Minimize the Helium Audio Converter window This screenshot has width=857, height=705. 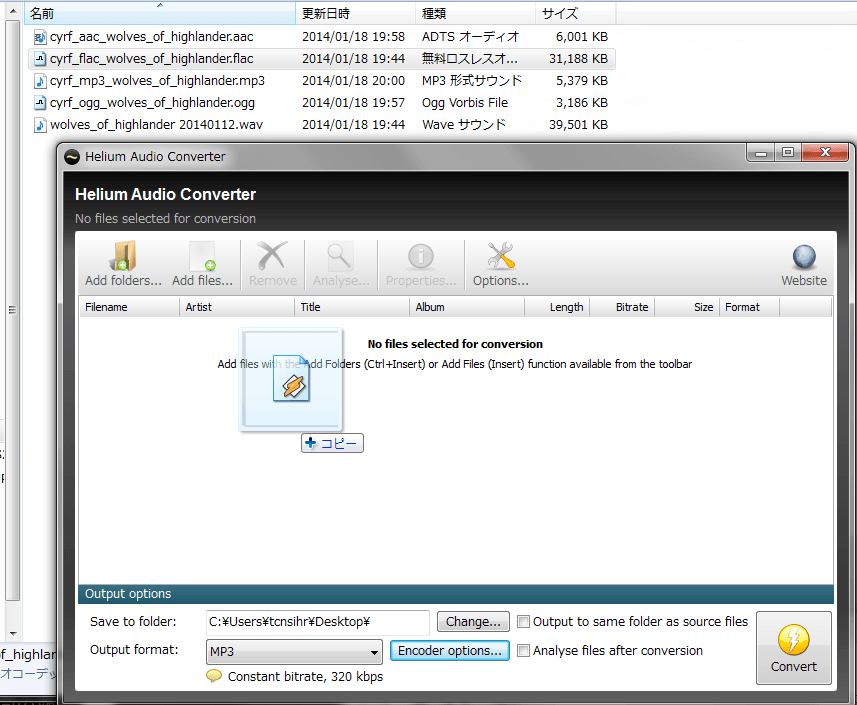point(760,153)
